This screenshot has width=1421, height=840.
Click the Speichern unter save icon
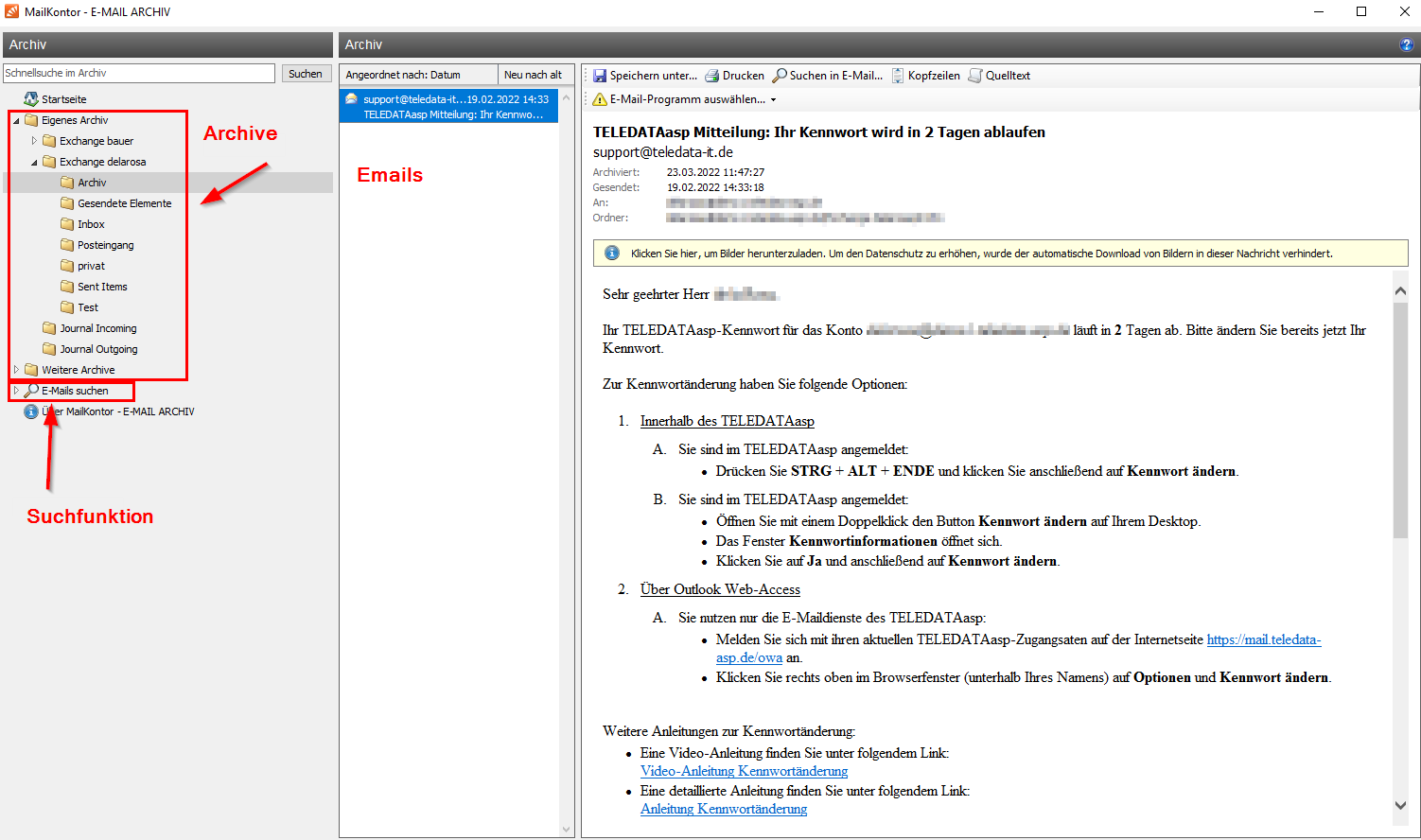[x=600, y=76]
